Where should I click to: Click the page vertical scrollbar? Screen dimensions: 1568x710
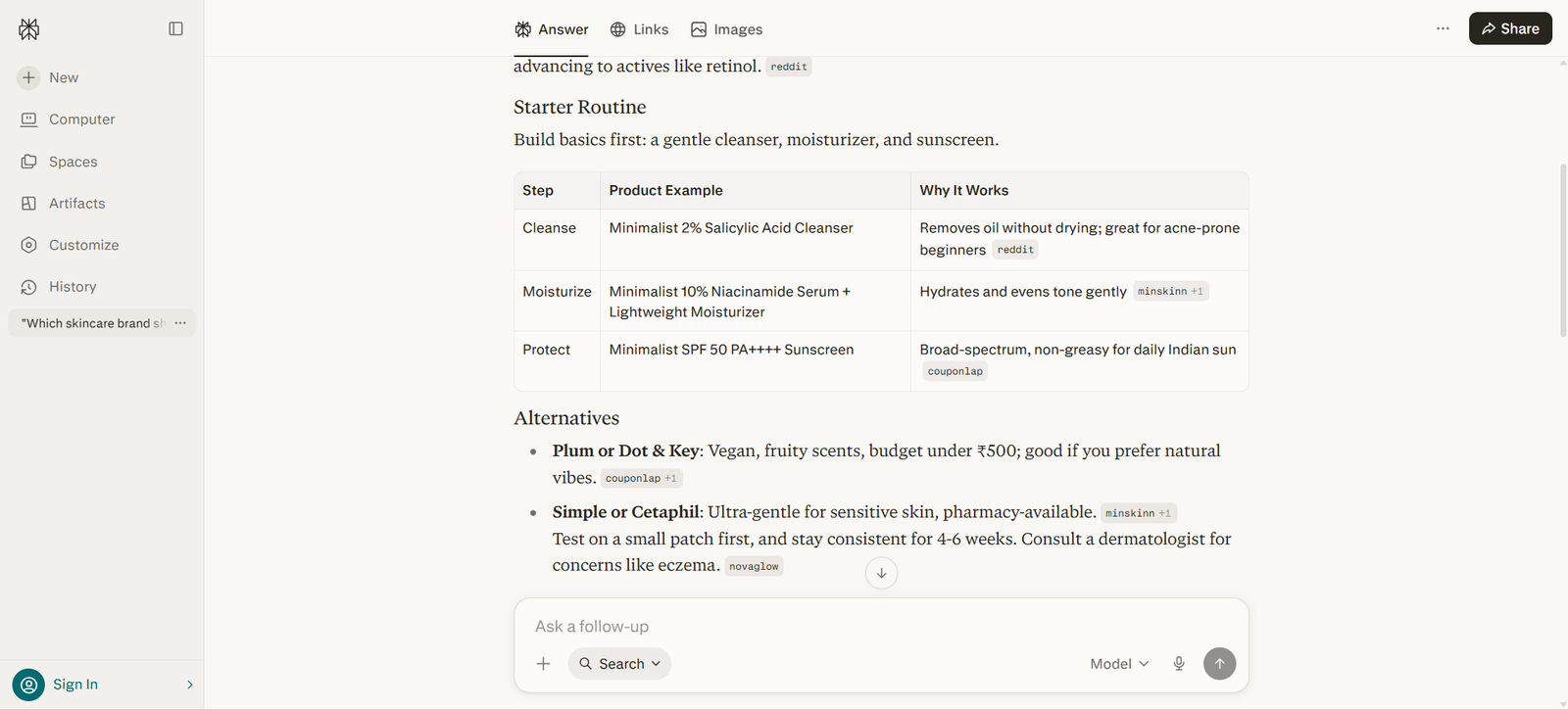1562,251
